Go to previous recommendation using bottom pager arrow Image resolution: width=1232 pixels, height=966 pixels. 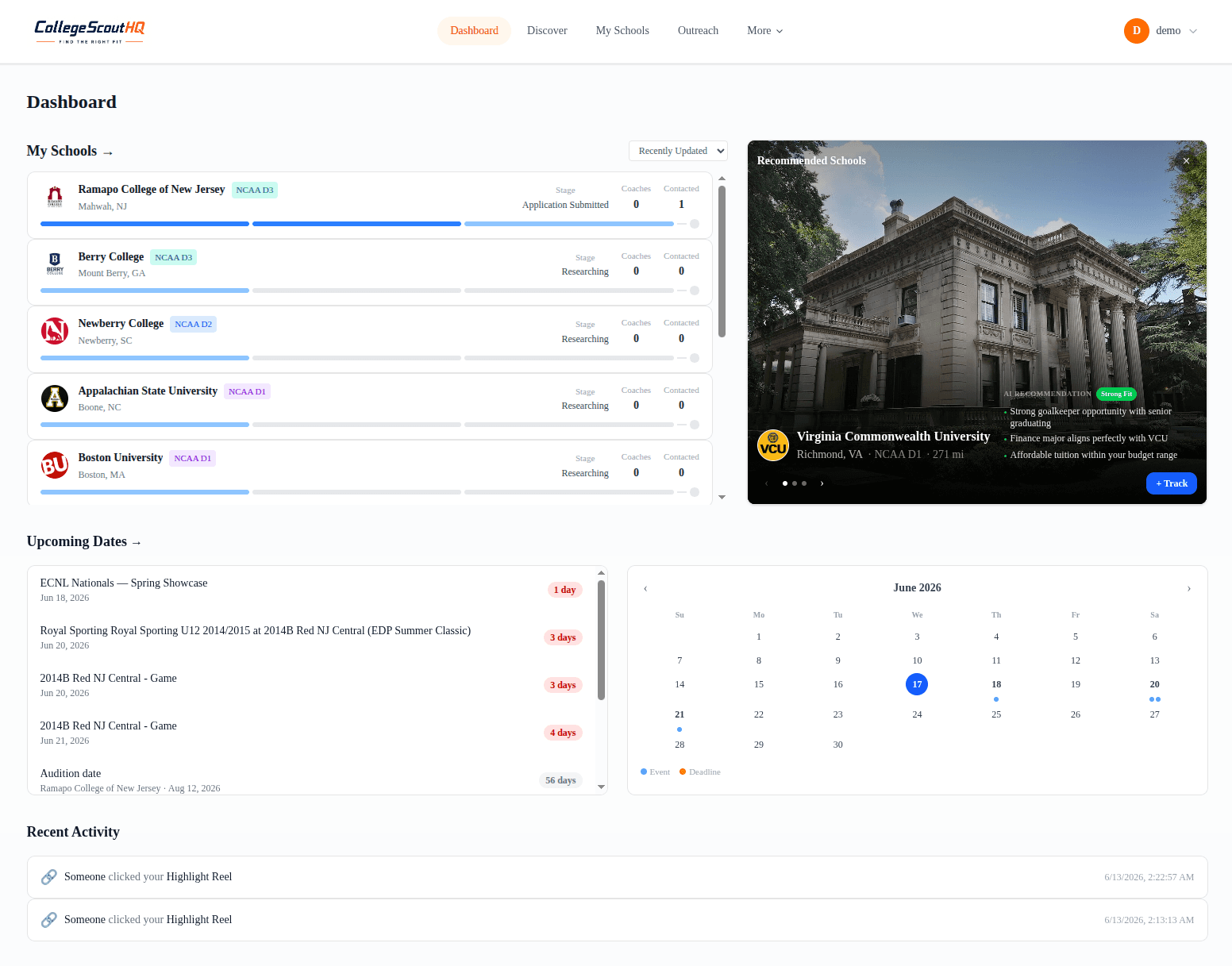[x=766, y=483]
